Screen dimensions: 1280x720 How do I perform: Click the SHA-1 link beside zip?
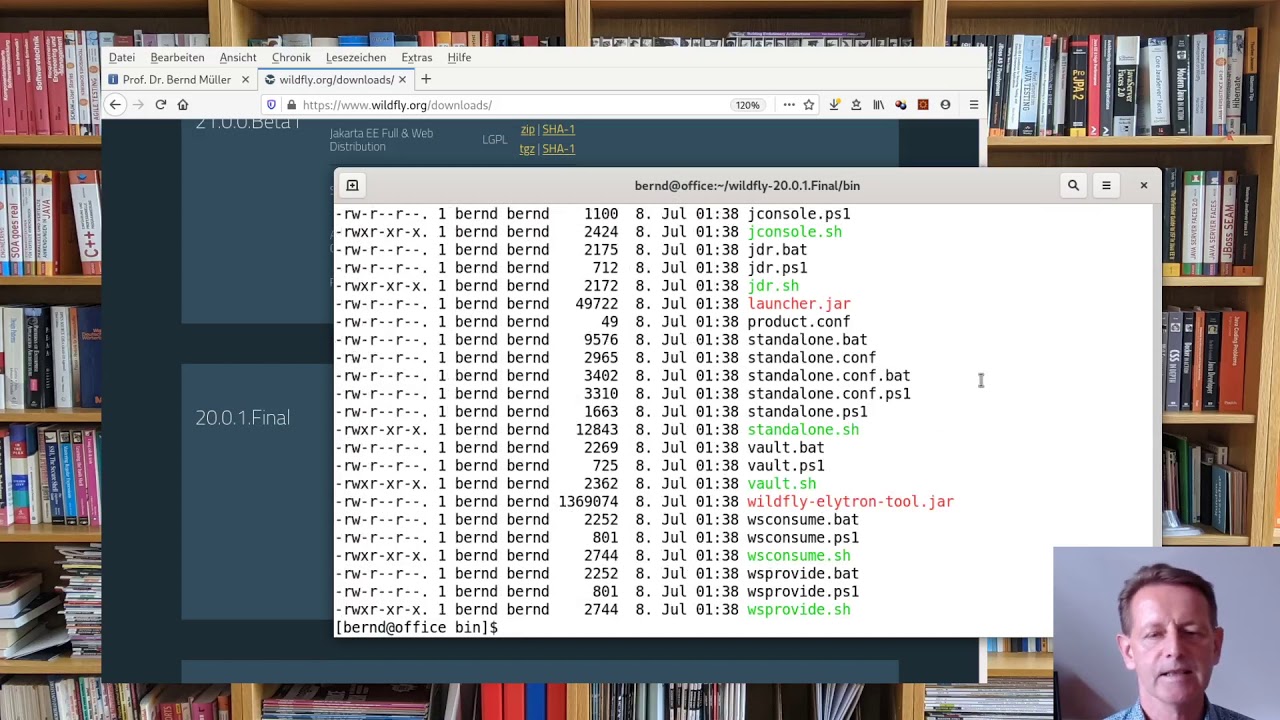(x=558, y=129)
